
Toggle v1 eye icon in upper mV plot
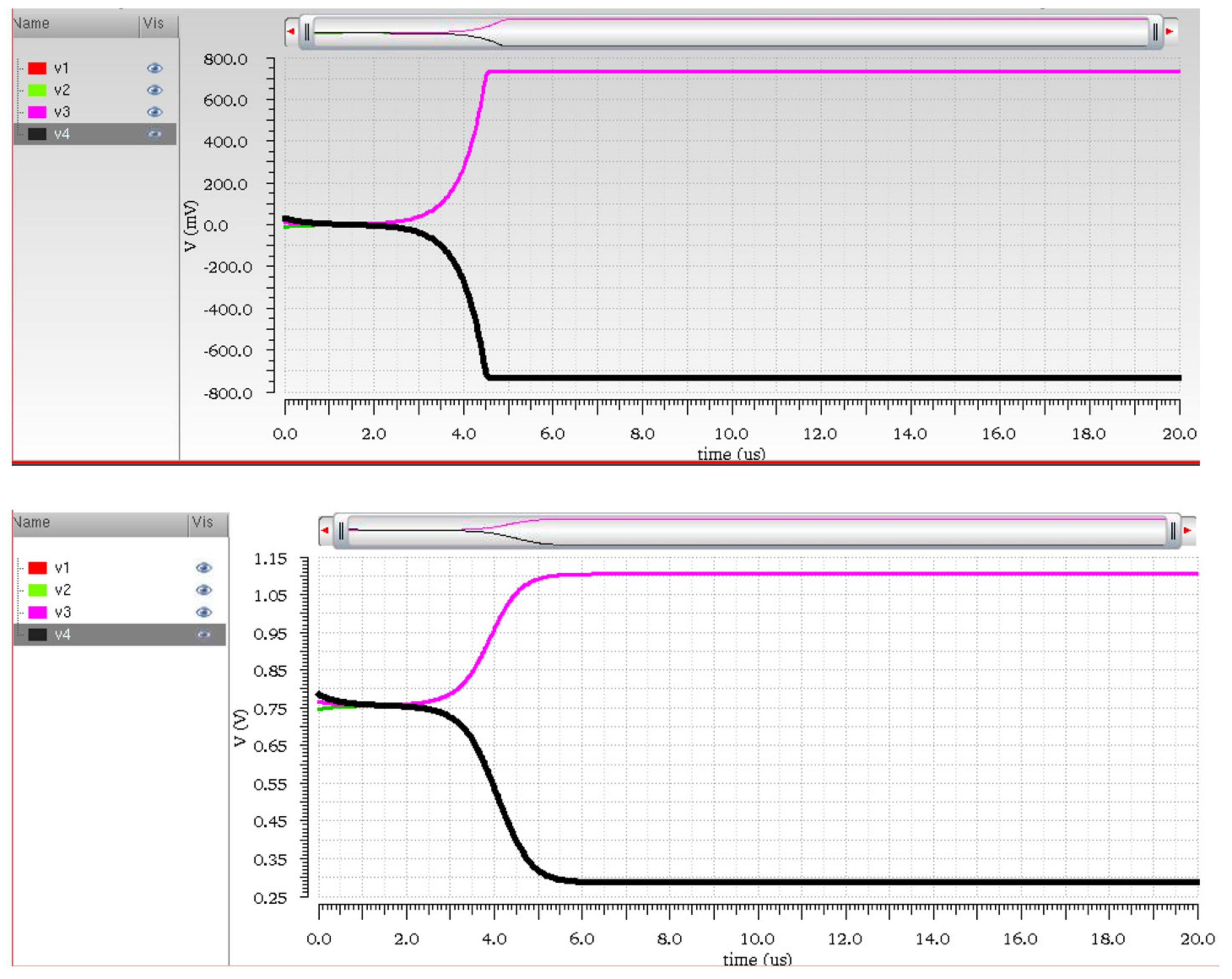[x=155, y=68]
